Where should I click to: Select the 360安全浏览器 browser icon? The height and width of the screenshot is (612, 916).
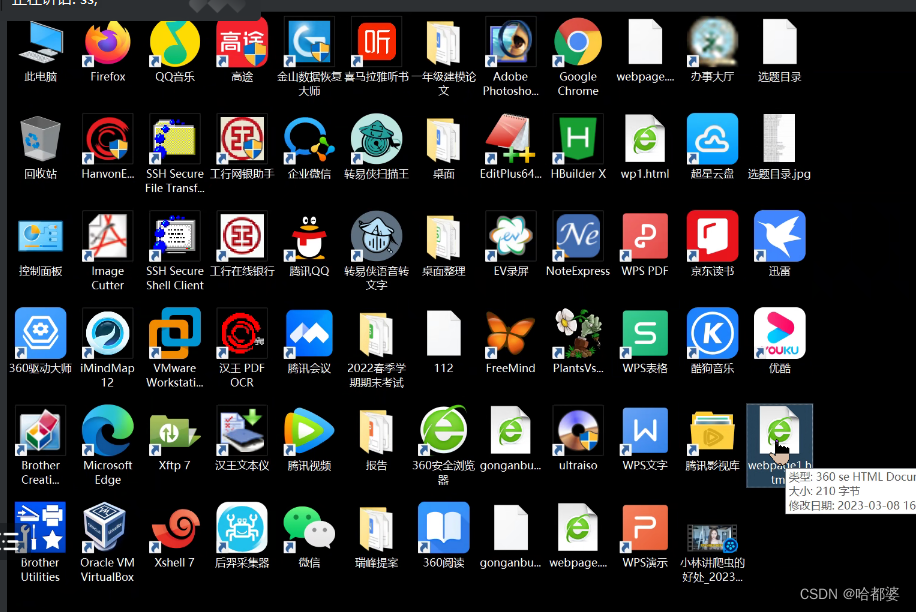pyautogui.click(x=443, y=430)
